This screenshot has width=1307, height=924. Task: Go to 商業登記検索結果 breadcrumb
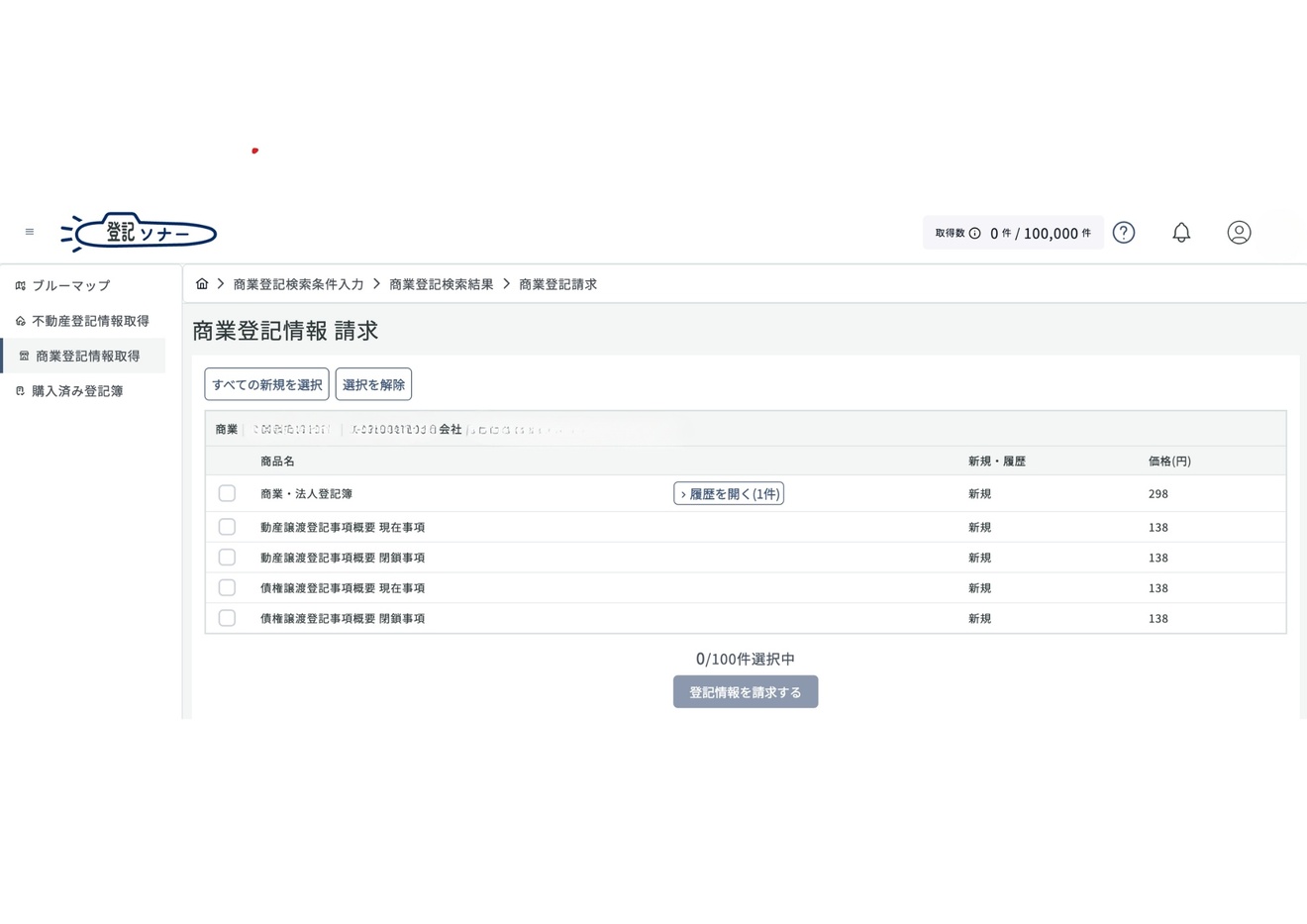441,284
